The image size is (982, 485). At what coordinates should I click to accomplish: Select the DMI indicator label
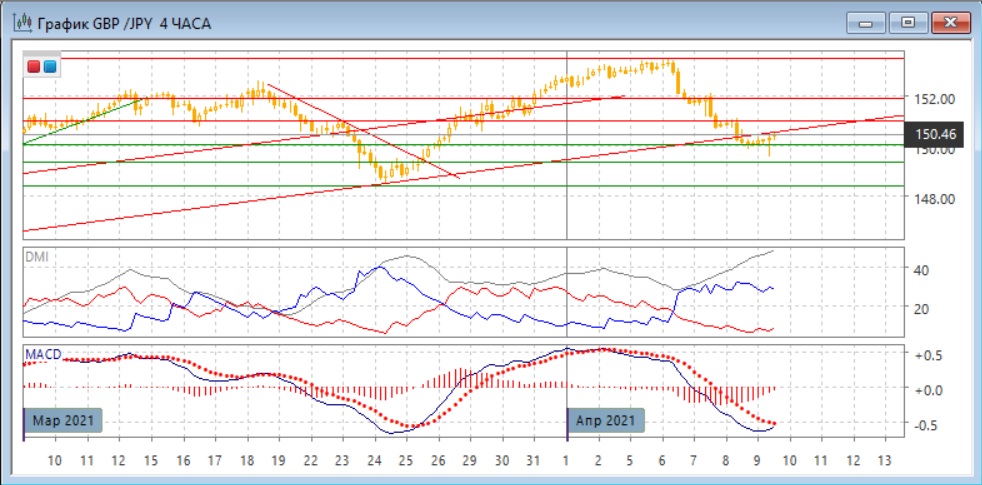click(36, 258)
